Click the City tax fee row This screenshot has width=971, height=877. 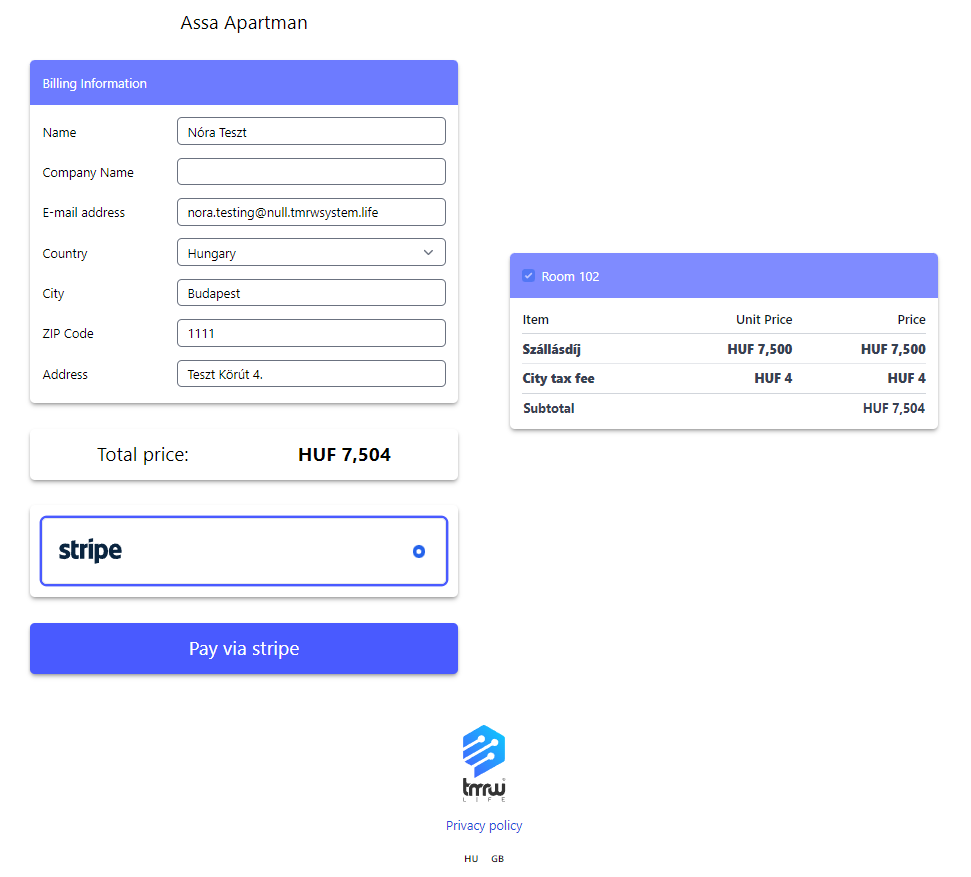pos(723,379)
